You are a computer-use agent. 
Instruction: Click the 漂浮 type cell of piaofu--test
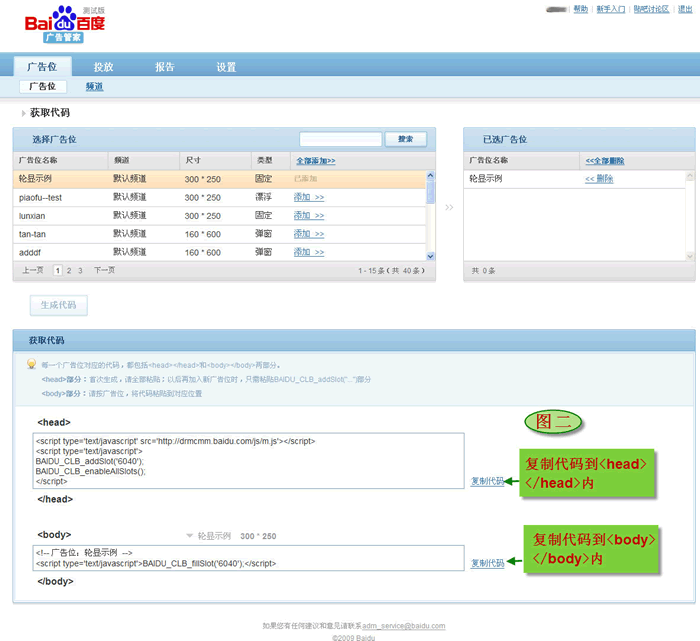click(263, 197)
